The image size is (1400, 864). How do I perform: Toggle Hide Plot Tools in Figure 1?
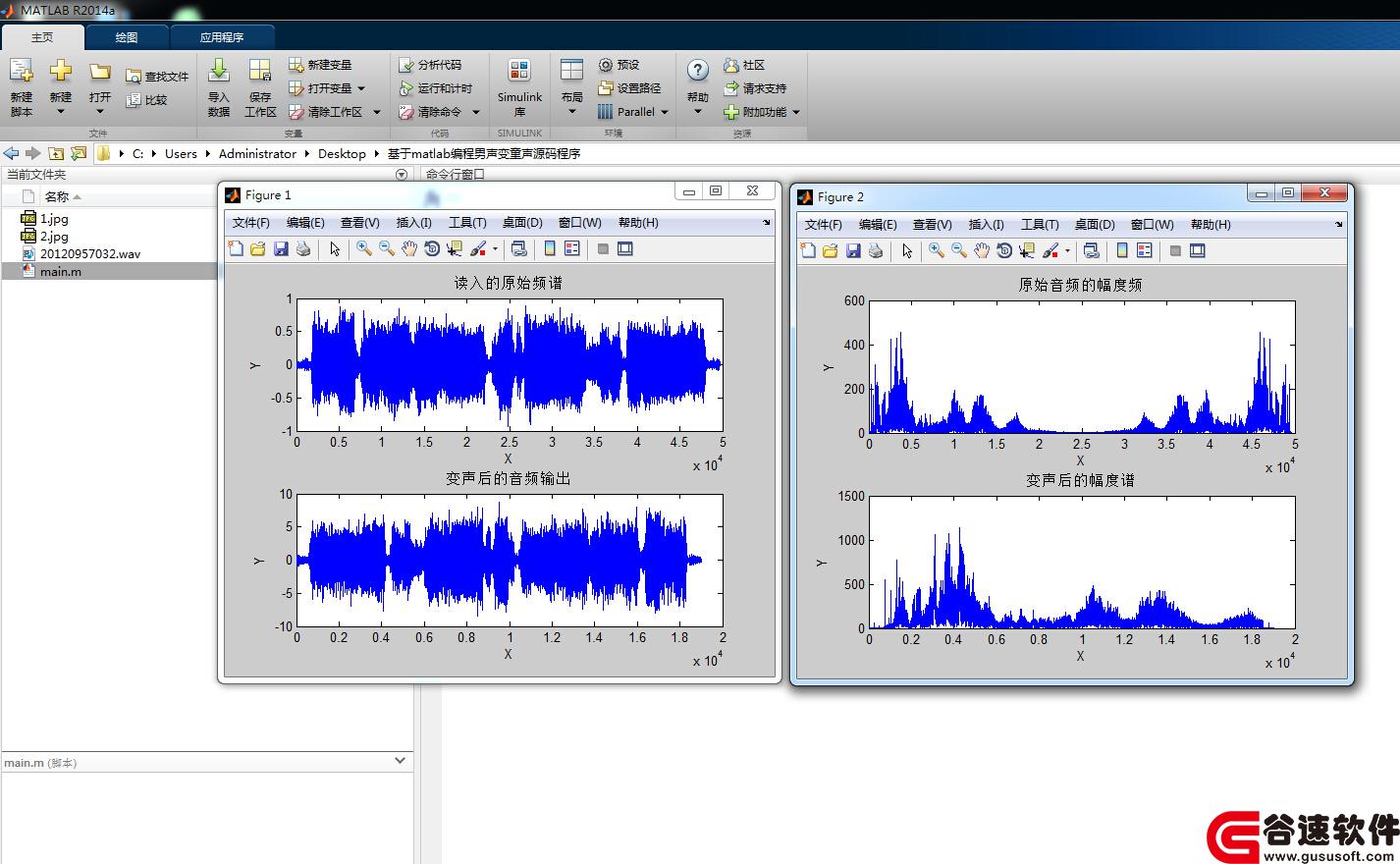click(603, 248)
